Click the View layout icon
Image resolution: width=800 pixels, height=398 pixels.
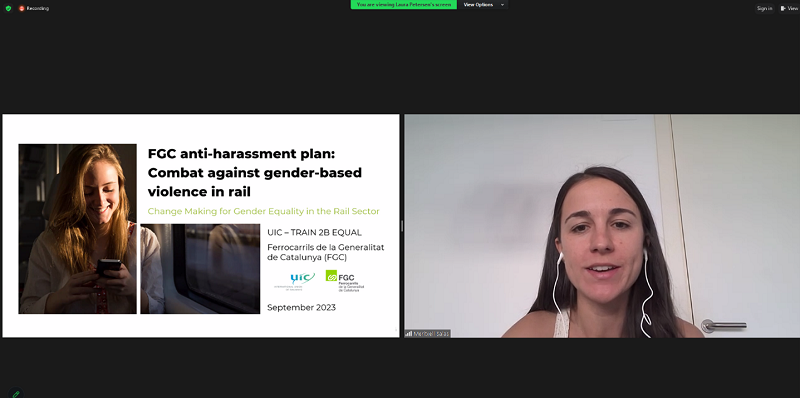[x=783, y=8]
